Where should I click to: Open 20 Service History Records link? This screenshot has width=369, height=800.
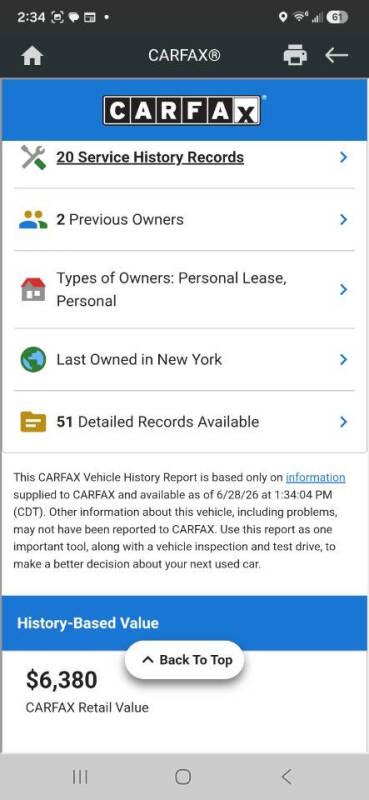pos(150,157)
